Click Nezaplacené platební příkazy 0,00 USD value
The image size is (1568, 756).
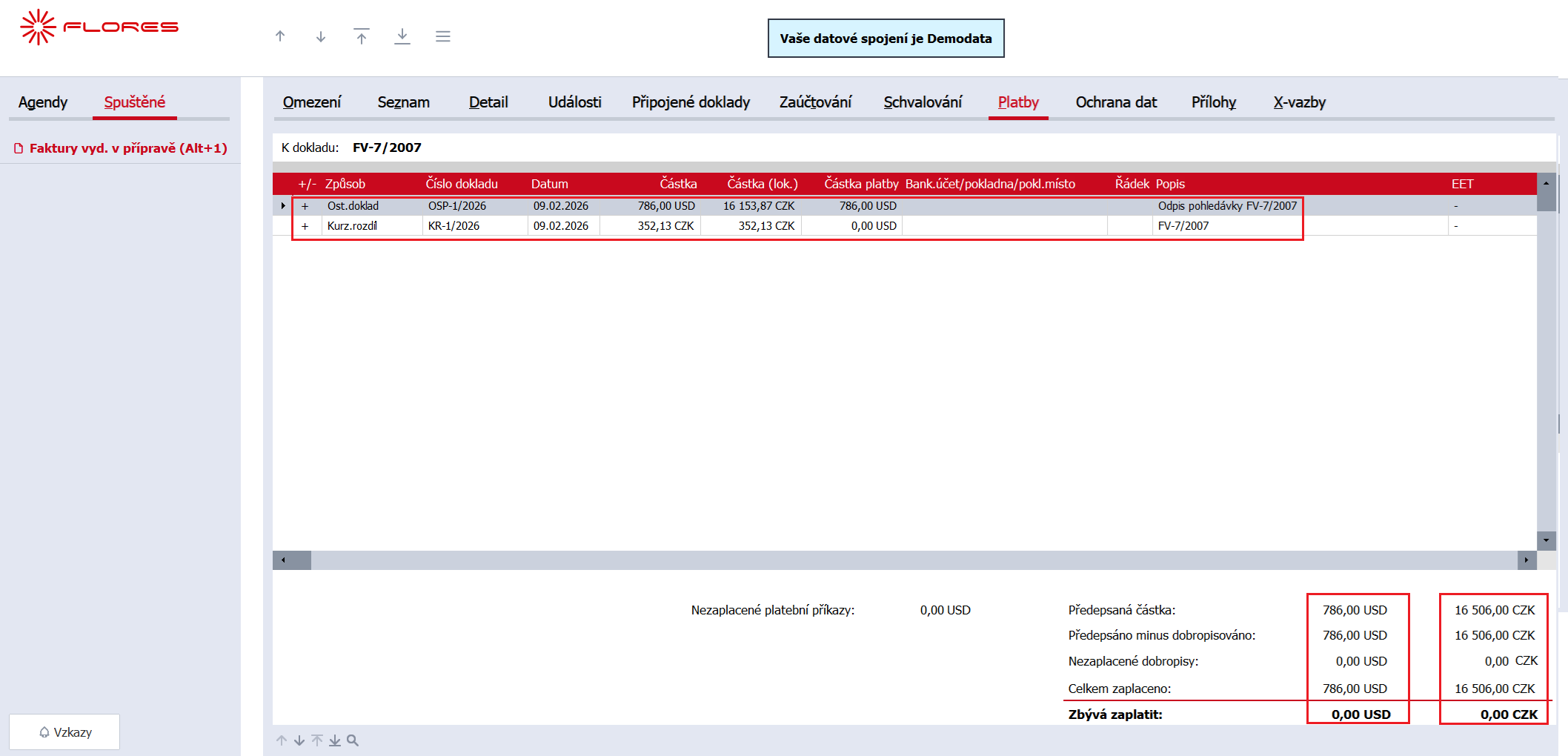click(x=946, y=610)
